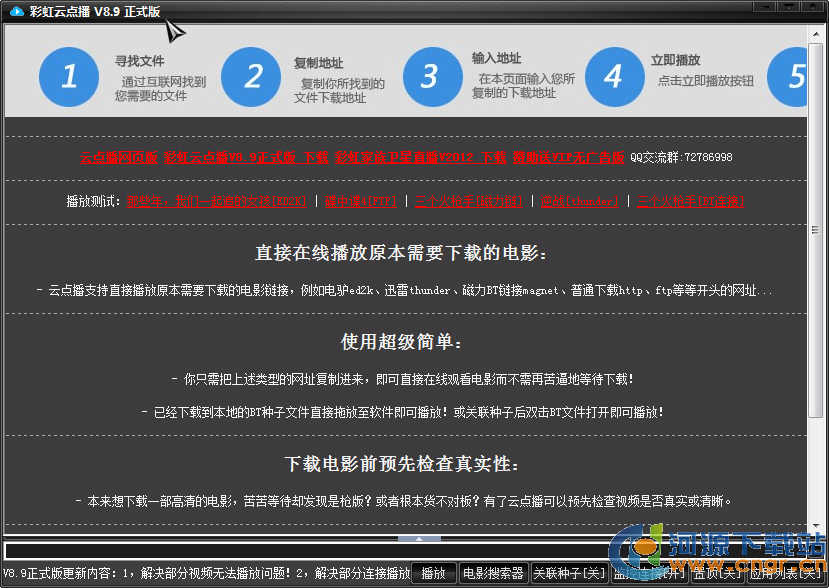Open the 电影搜索器 movie searcher

(x=493, y=573)
